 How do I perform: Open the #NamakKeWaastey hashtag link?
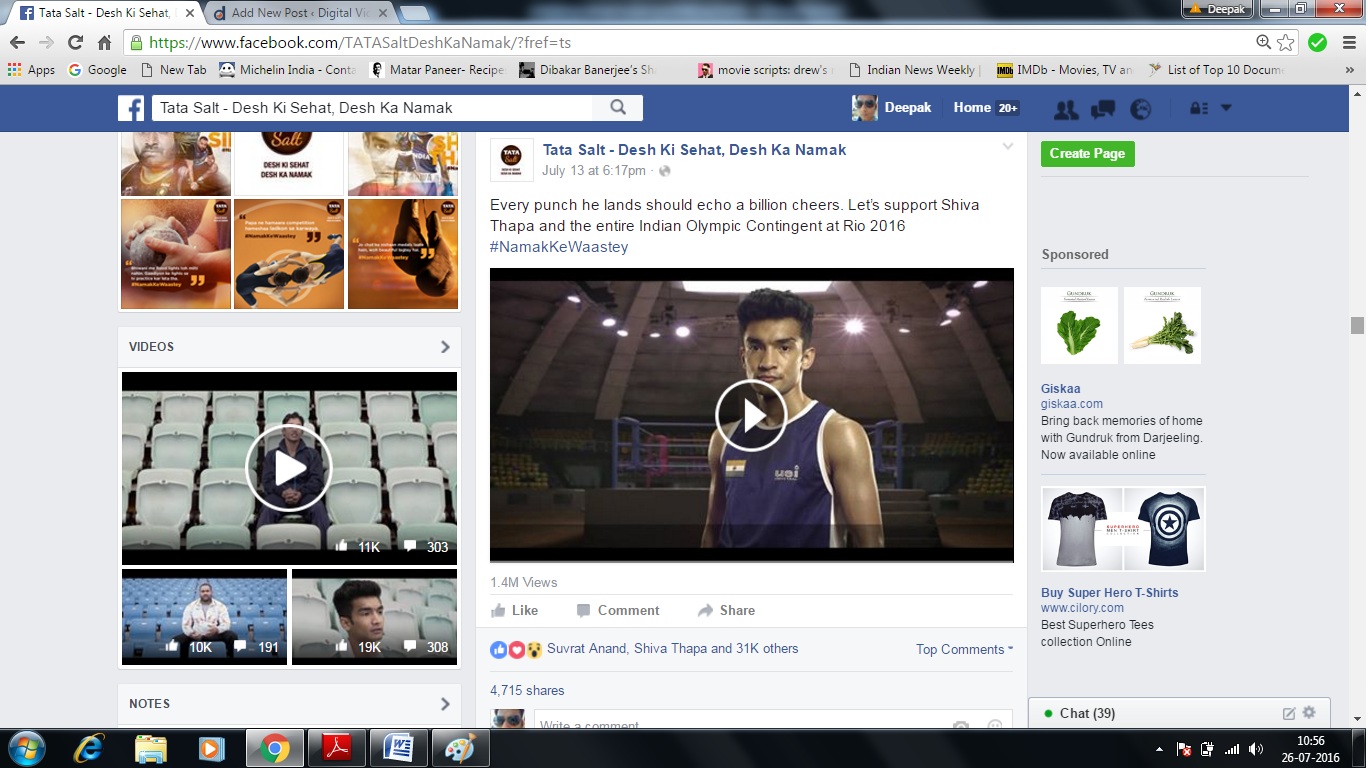click(x=559, y=247)
